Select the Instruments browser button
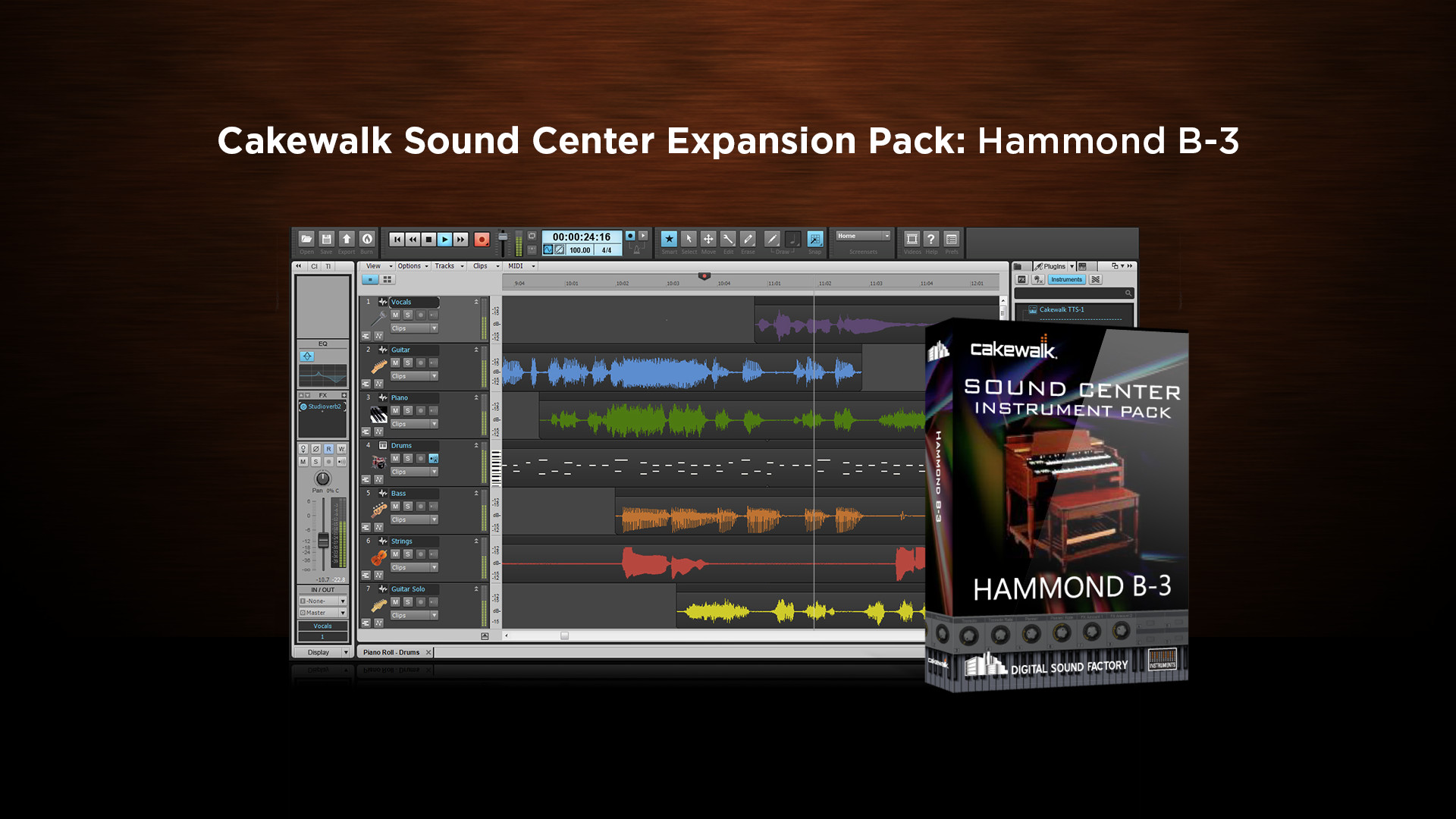Viewport: 1456px width, 819px height. (x=1066, y=280)
